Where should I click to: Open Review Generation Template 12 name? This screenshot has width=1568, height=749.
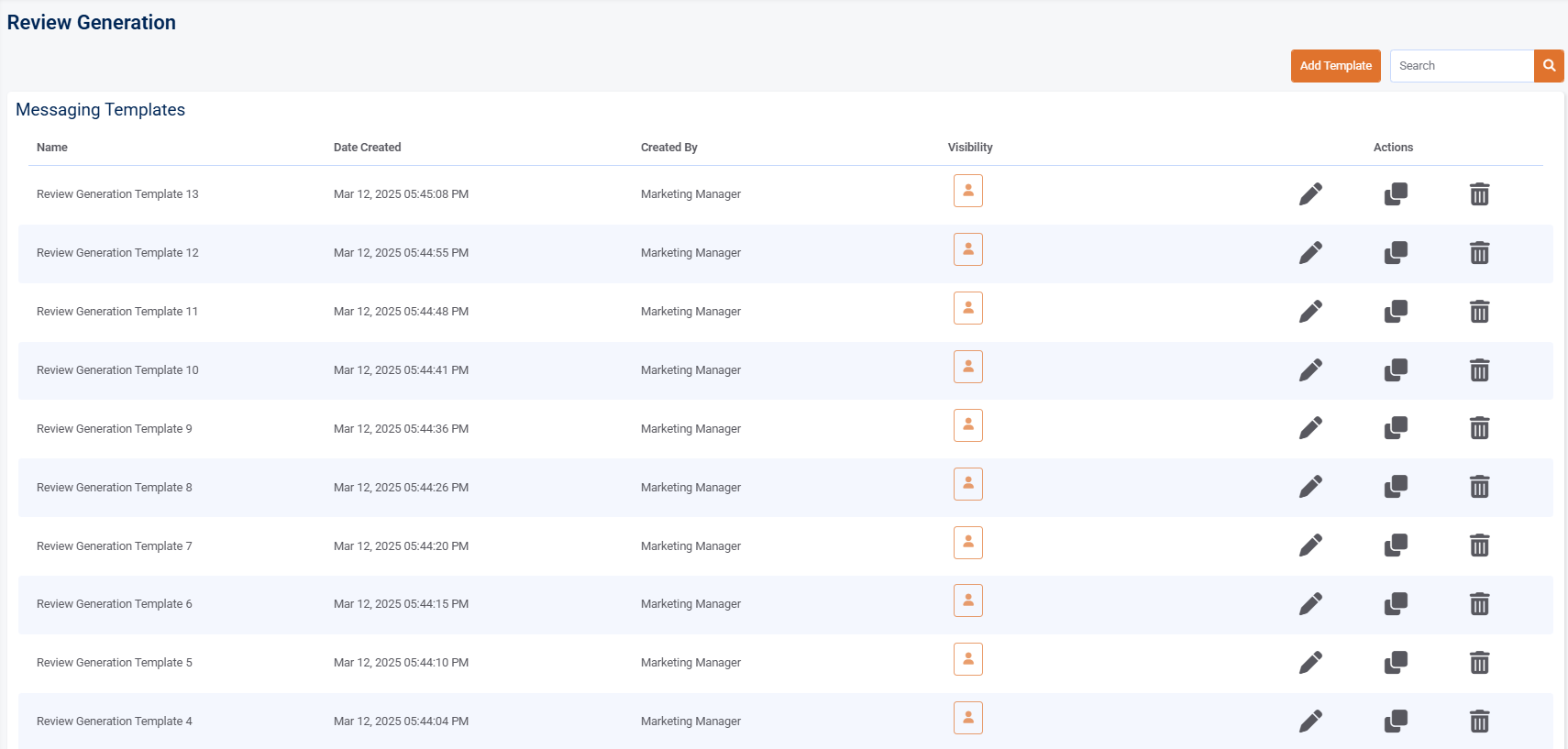tap(117, 253)
